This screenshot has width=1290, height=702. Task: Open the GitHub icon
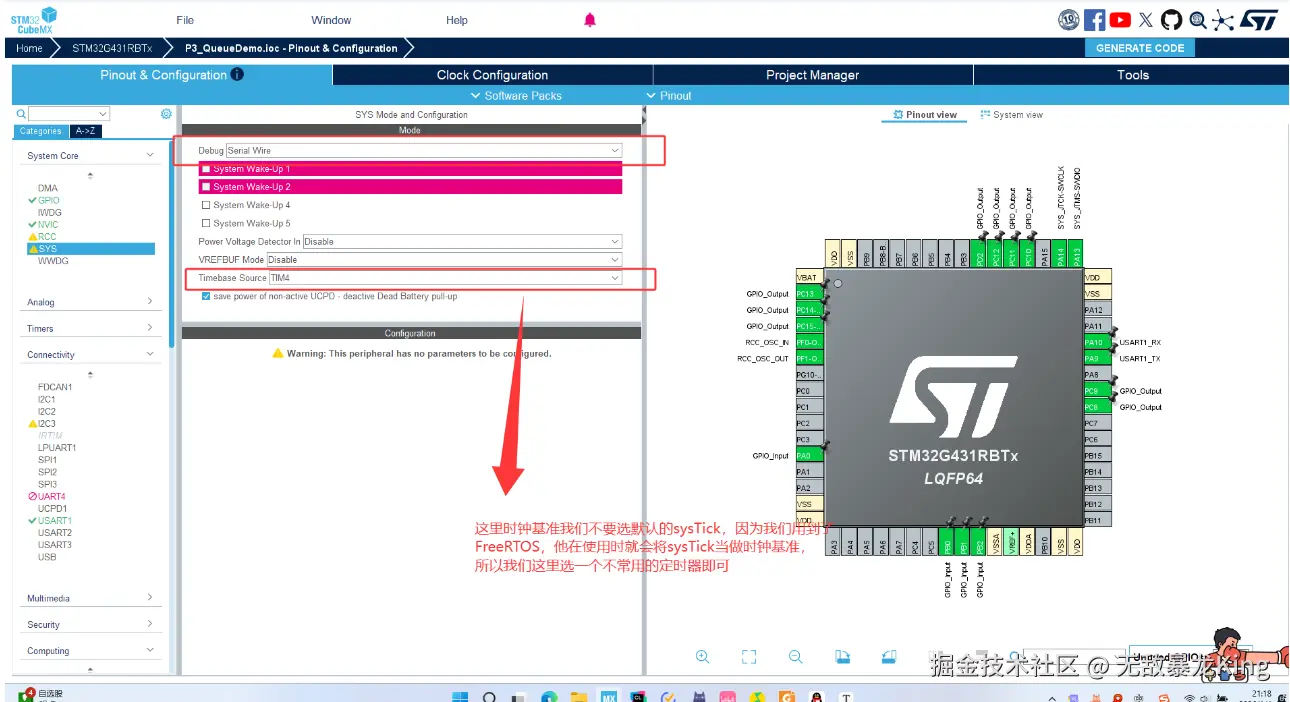tap(1171, 20)
